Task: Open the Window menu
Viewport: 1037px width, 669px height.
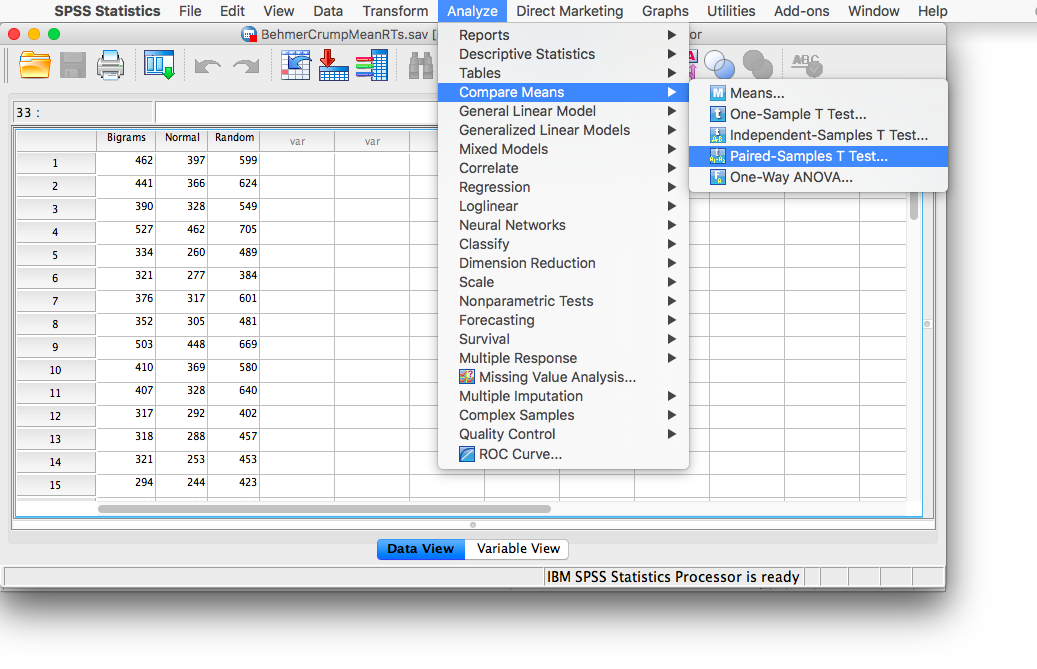Action: 874,11
